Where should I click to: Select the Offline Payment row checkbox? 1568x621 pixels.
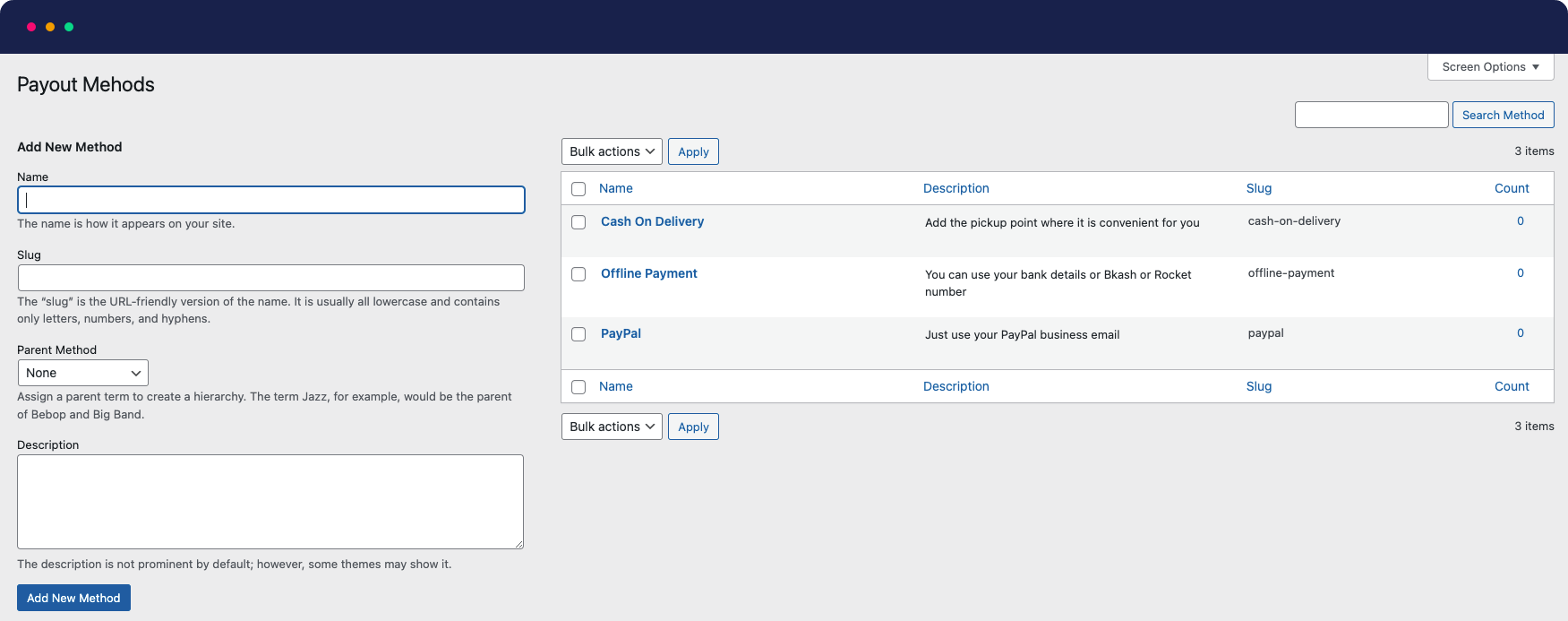coord(578,274)
